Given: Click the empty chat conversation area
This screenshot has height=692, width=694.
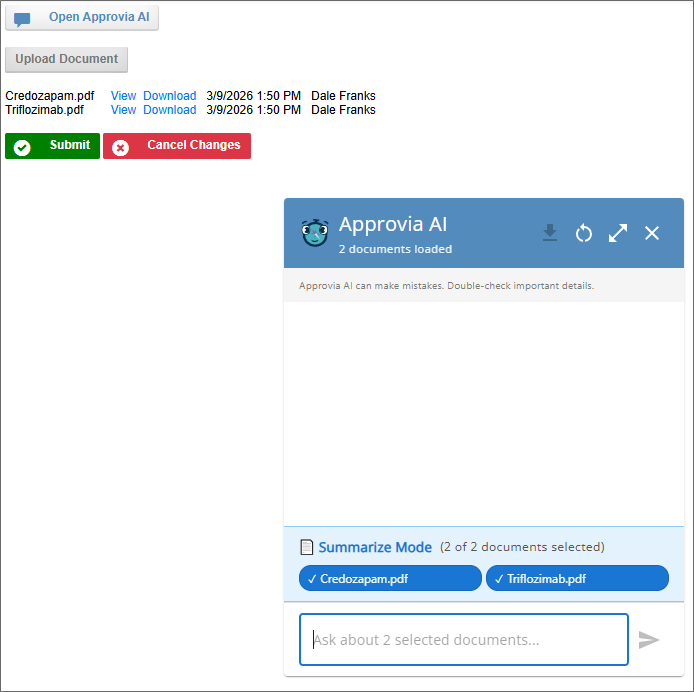Looking at the screenshot, I should (484, 412).
